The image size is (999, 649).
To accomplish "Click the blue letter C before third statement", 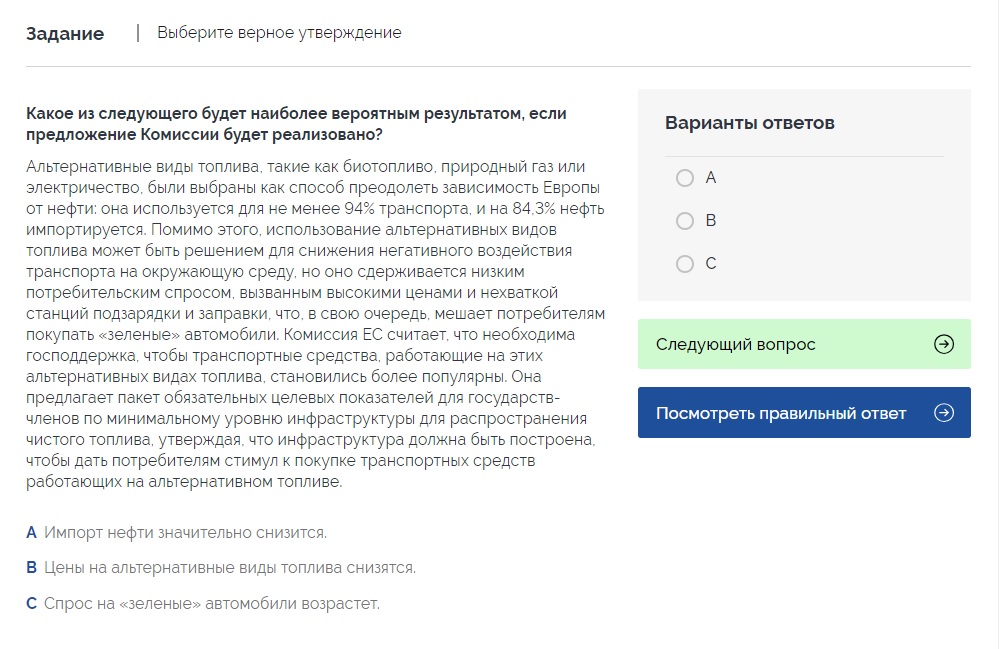I will (32, 604).
